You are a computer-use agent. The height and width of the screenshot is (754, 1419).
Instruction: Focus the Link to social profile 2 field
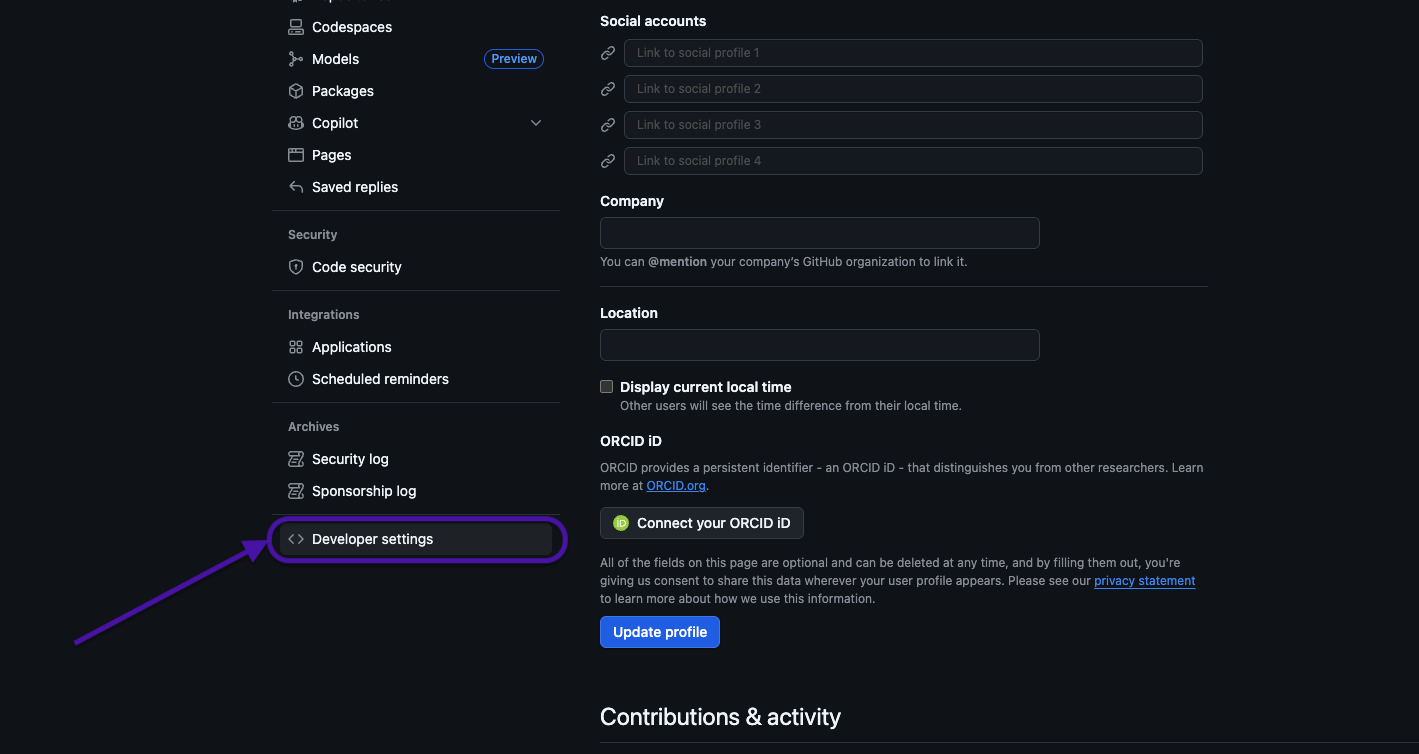click(913, 89)
